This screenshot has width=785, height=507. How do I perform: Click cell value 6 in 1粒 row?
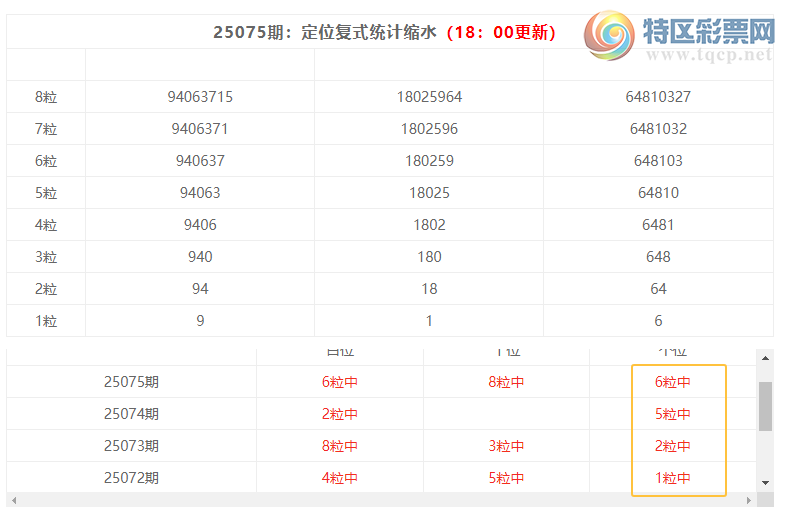click(x=658, y=321)
